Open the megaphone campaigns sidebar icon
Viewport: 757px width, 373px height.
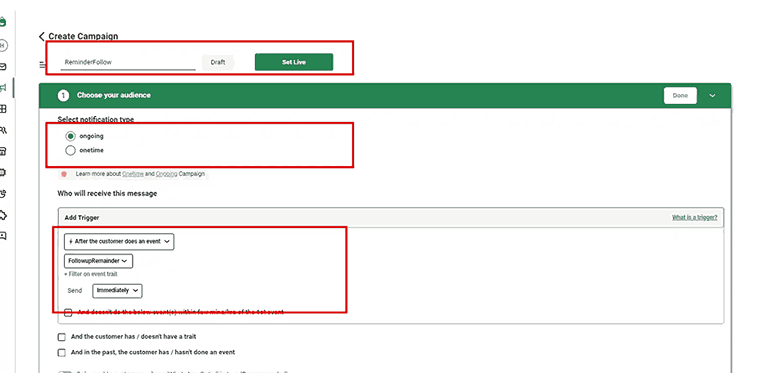click(x=3, y=88)
